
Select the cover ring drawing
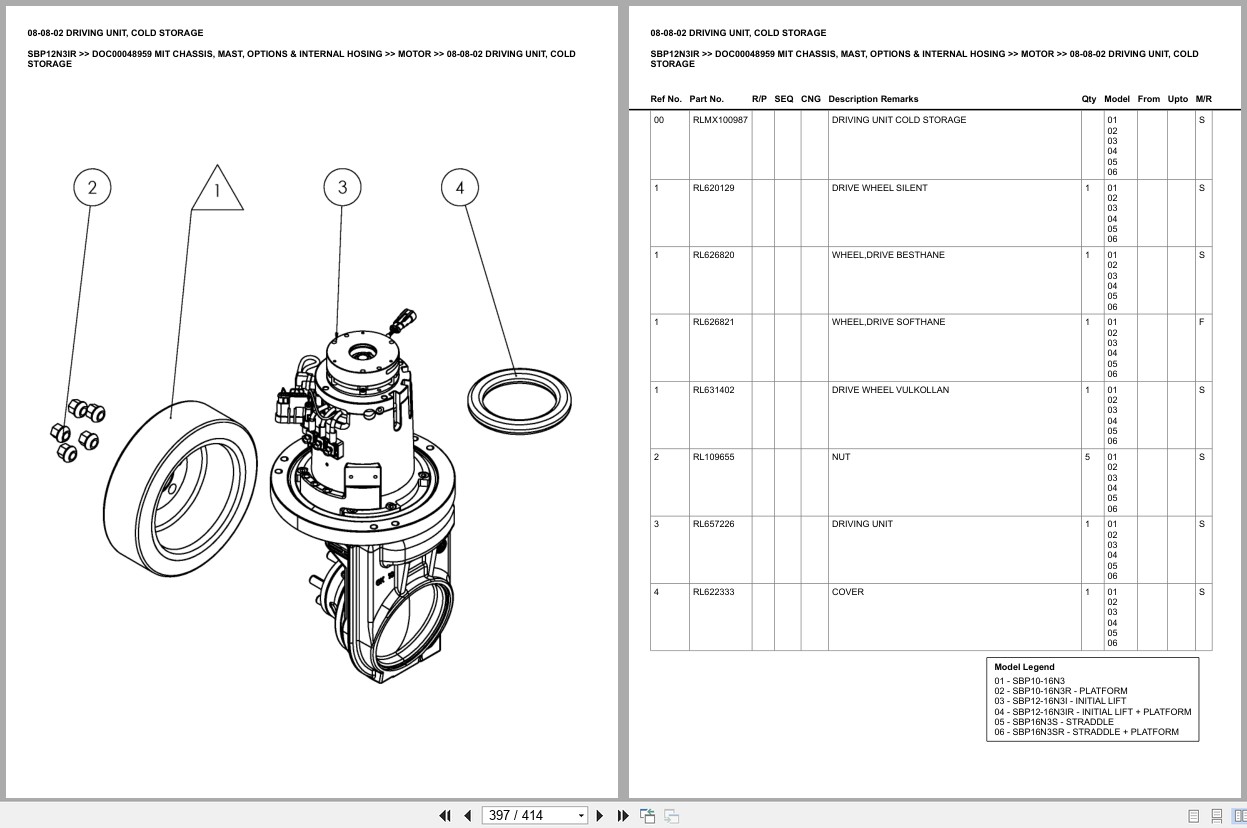518,399
